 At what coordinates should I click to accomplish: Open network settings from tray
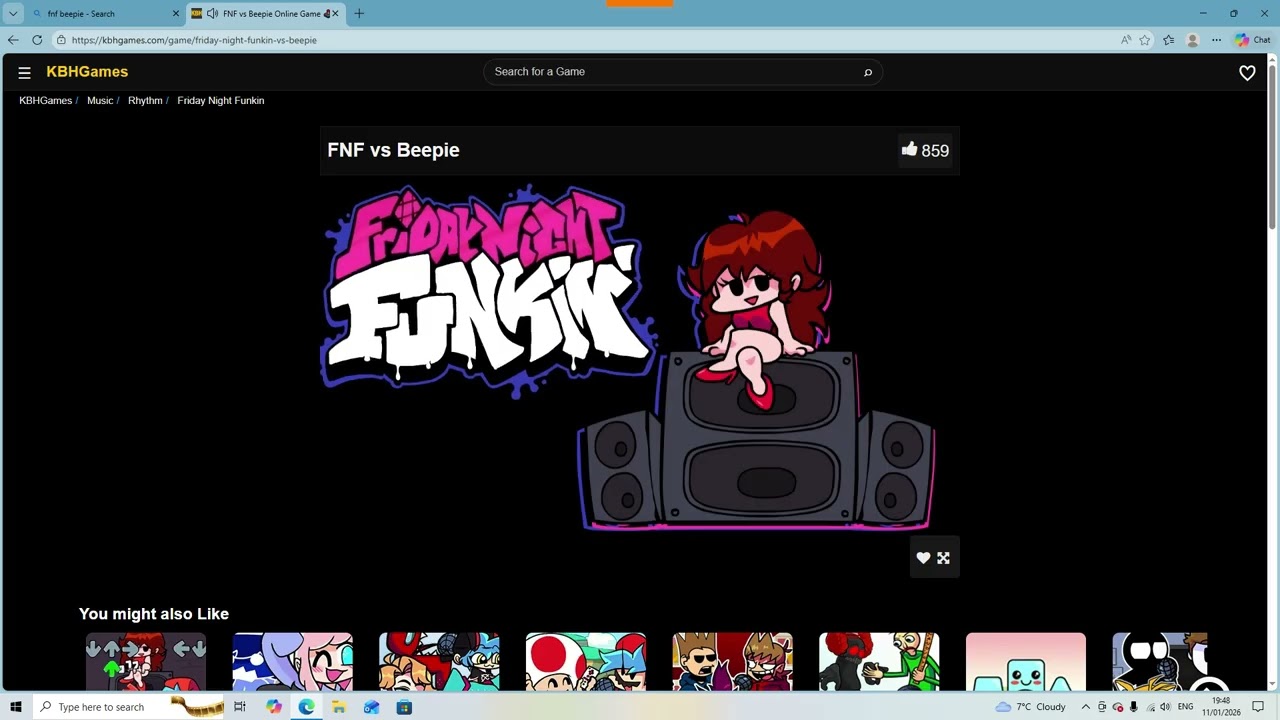[x=1149, y=707]
